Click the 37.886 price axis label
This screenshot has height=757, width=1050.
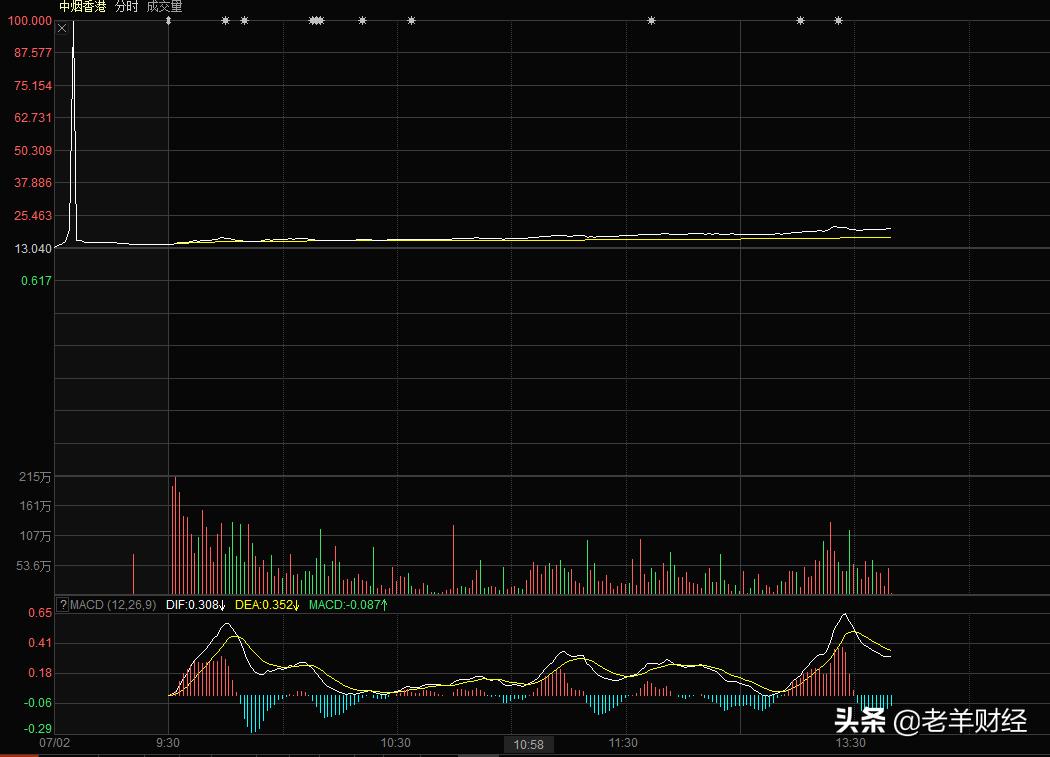33,183
